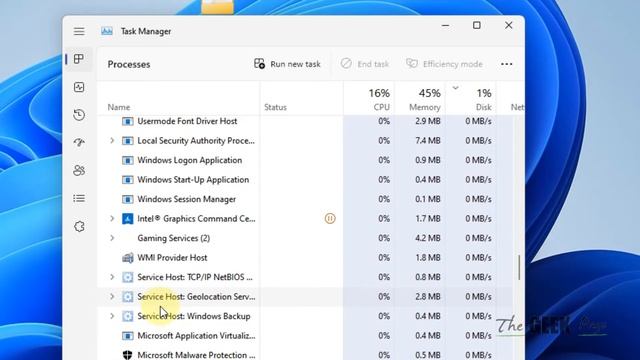Click the Run new task button
Image resolution: width=640 pixels, height=360 pixels.
click(287, 64)
